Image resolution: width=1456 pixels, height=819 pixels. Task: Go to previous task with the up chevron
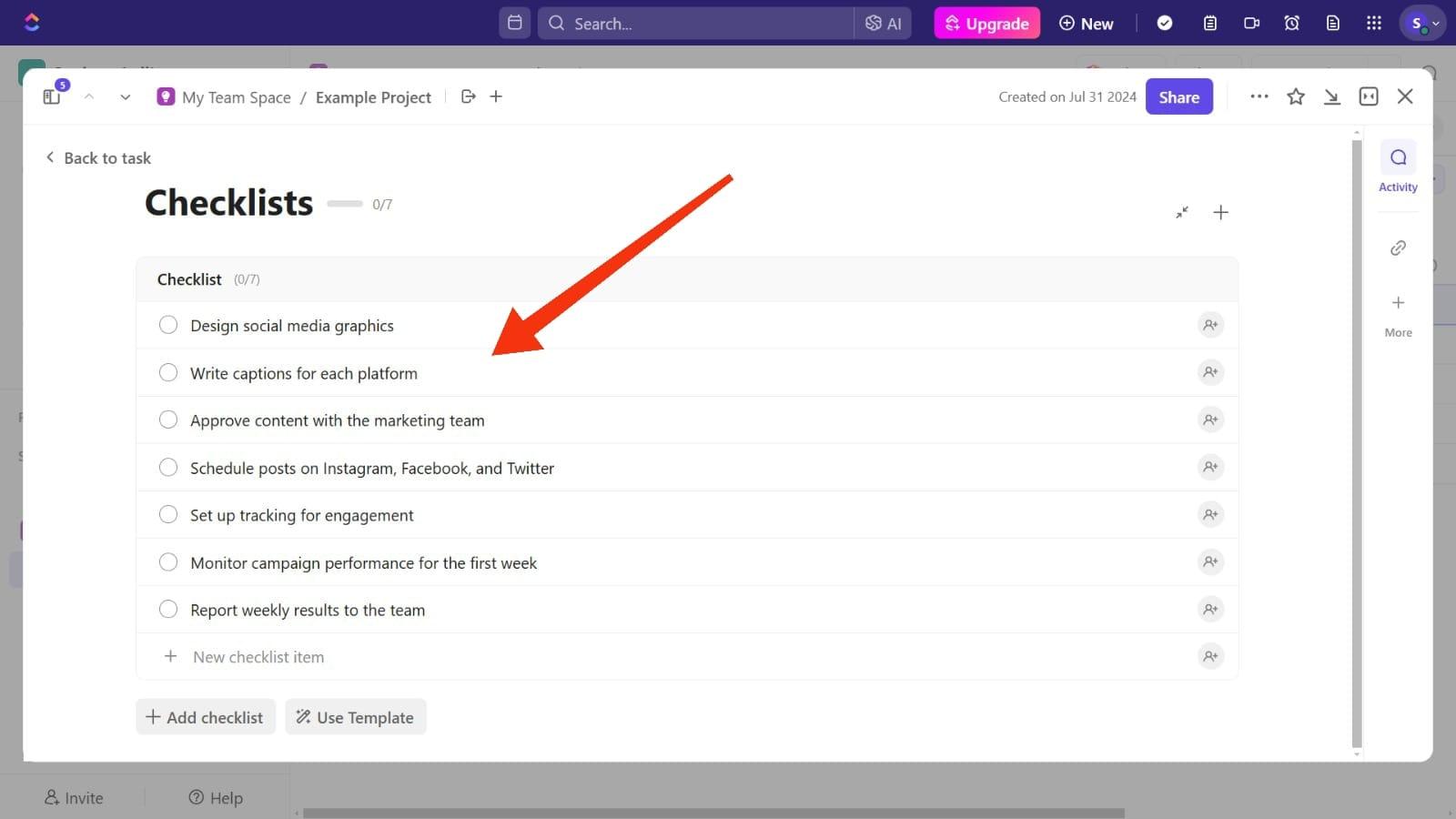(x=89, y=96)
